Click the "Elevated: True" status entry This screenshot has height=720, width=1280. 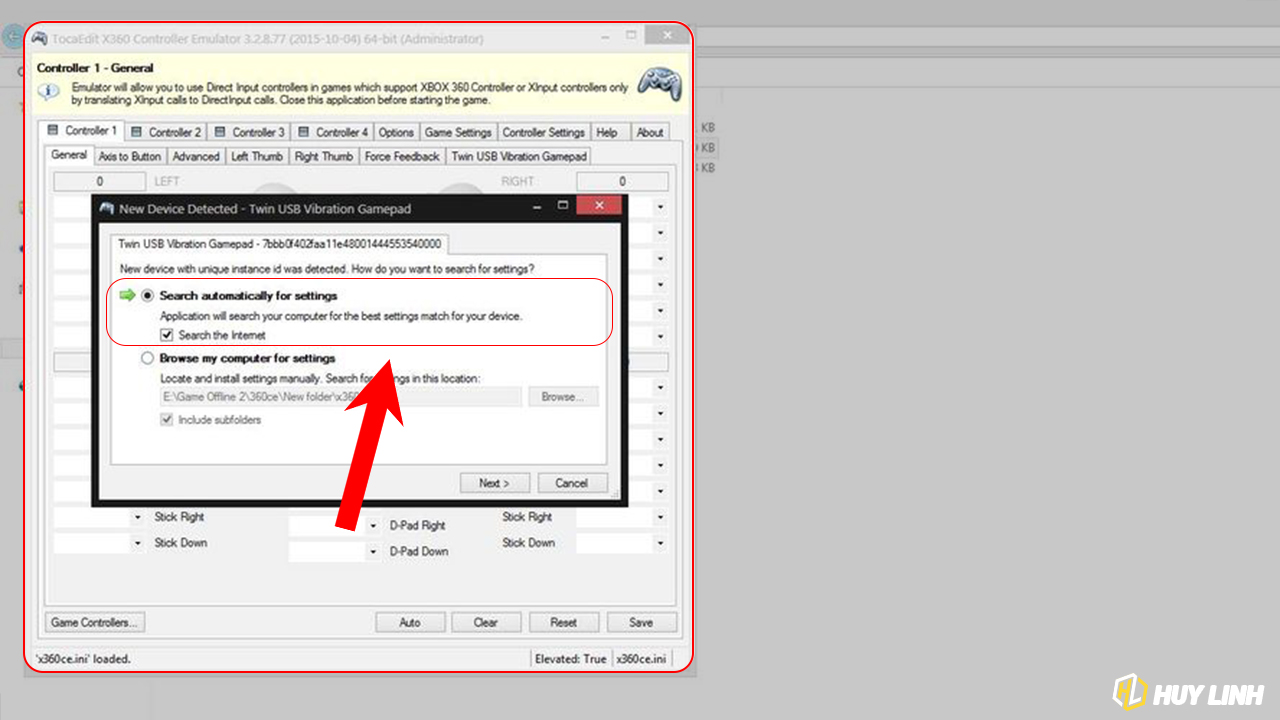pos(570,659)
